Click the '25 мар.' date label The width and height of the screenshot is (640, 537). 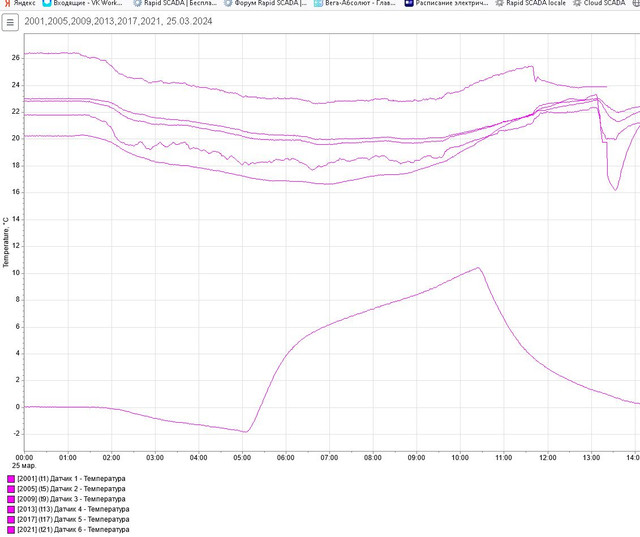coord(24,466)
